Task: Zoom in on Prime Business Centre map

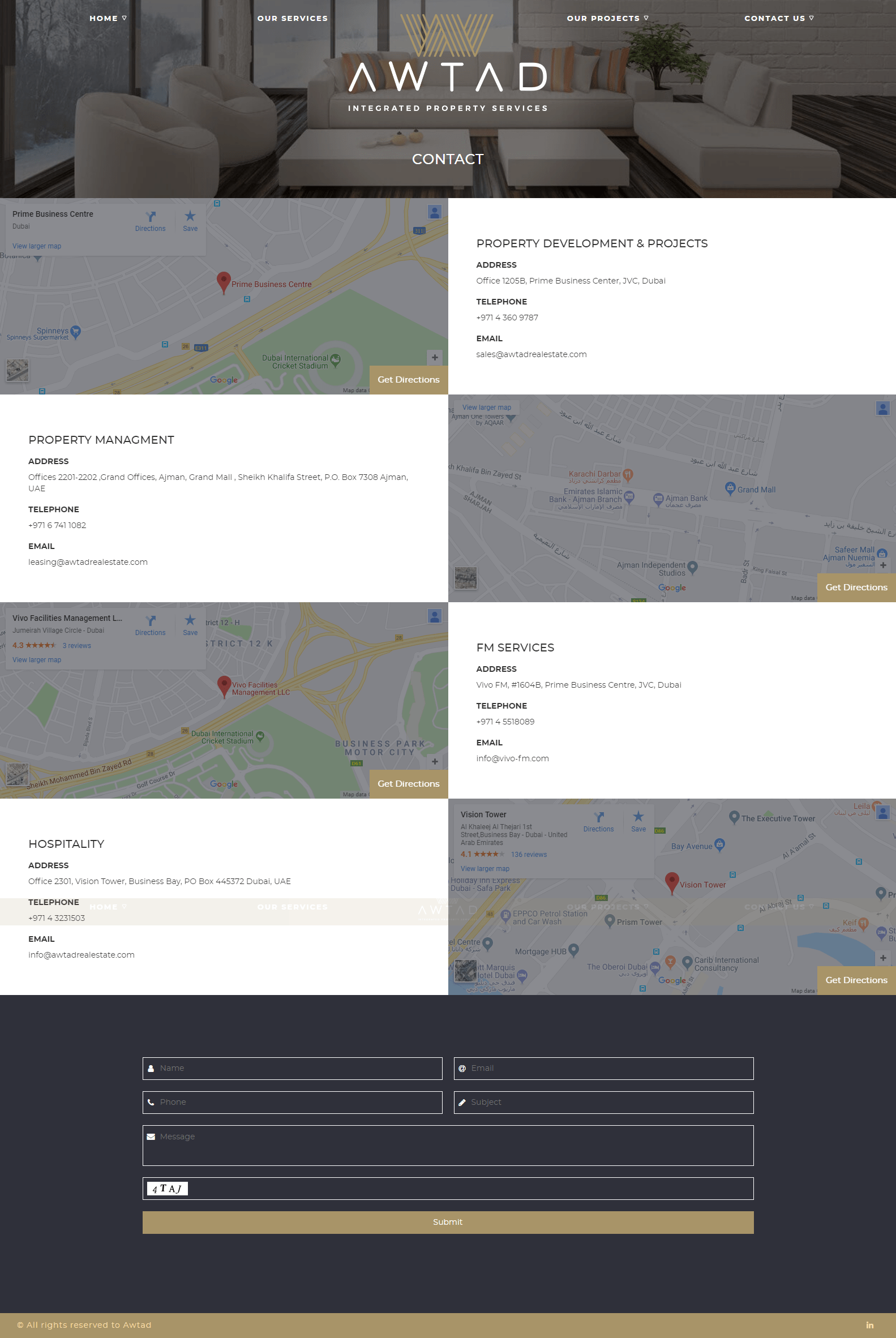Action: pos(435,358)
